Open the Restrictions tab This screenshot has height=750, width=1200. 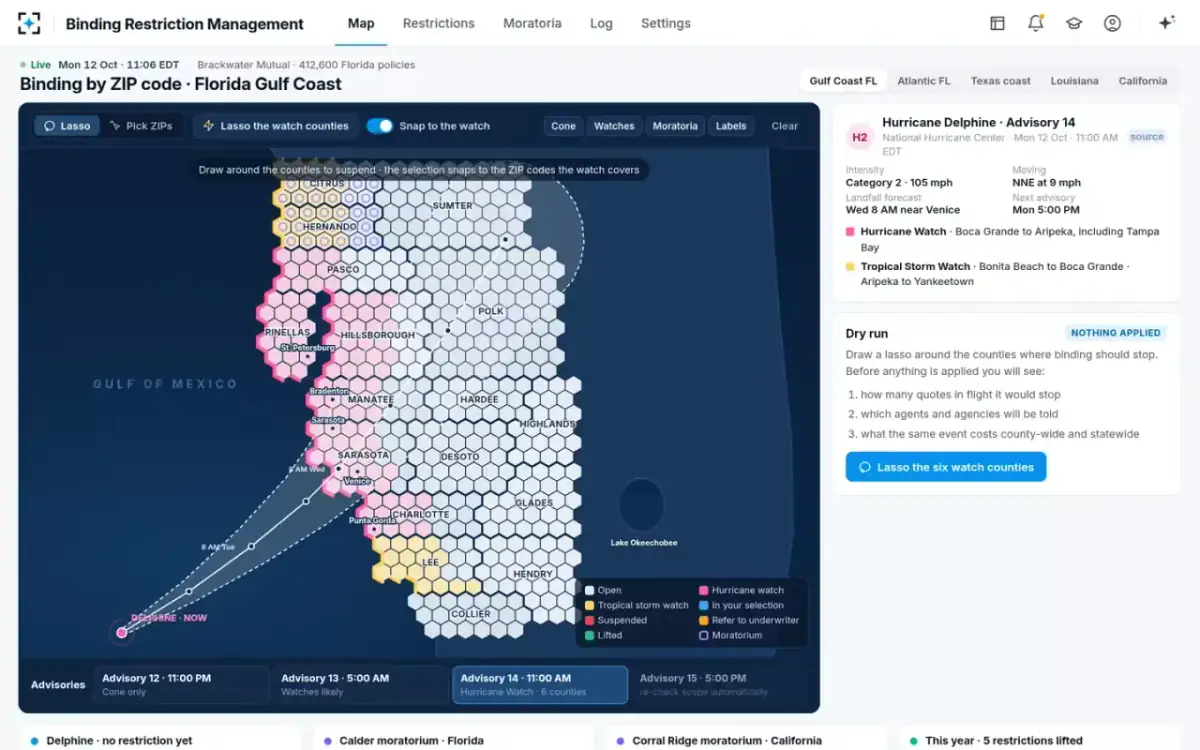tap(439, 23)
